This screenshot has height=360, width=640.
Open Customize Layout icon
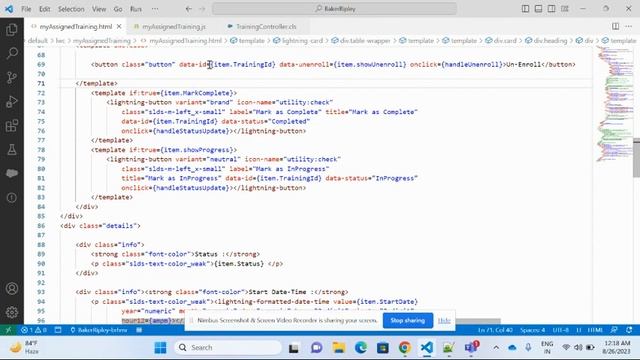click(565, 9)
